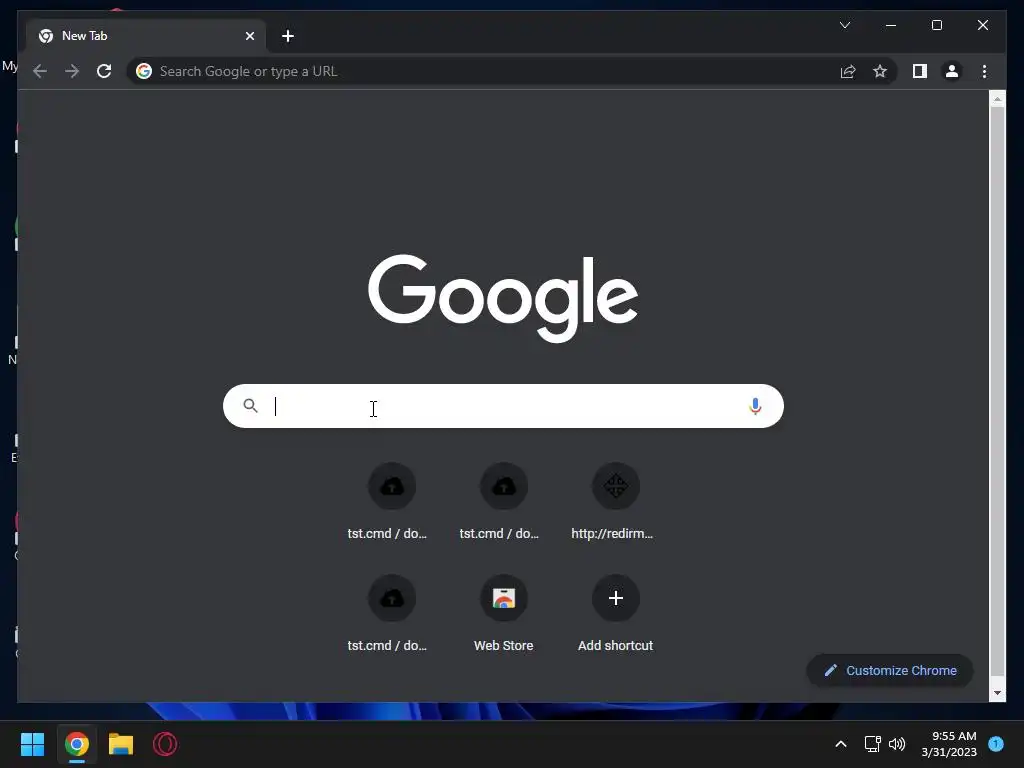
Task: Click the page scrollbar up arrow
Action: pos(997,99)
